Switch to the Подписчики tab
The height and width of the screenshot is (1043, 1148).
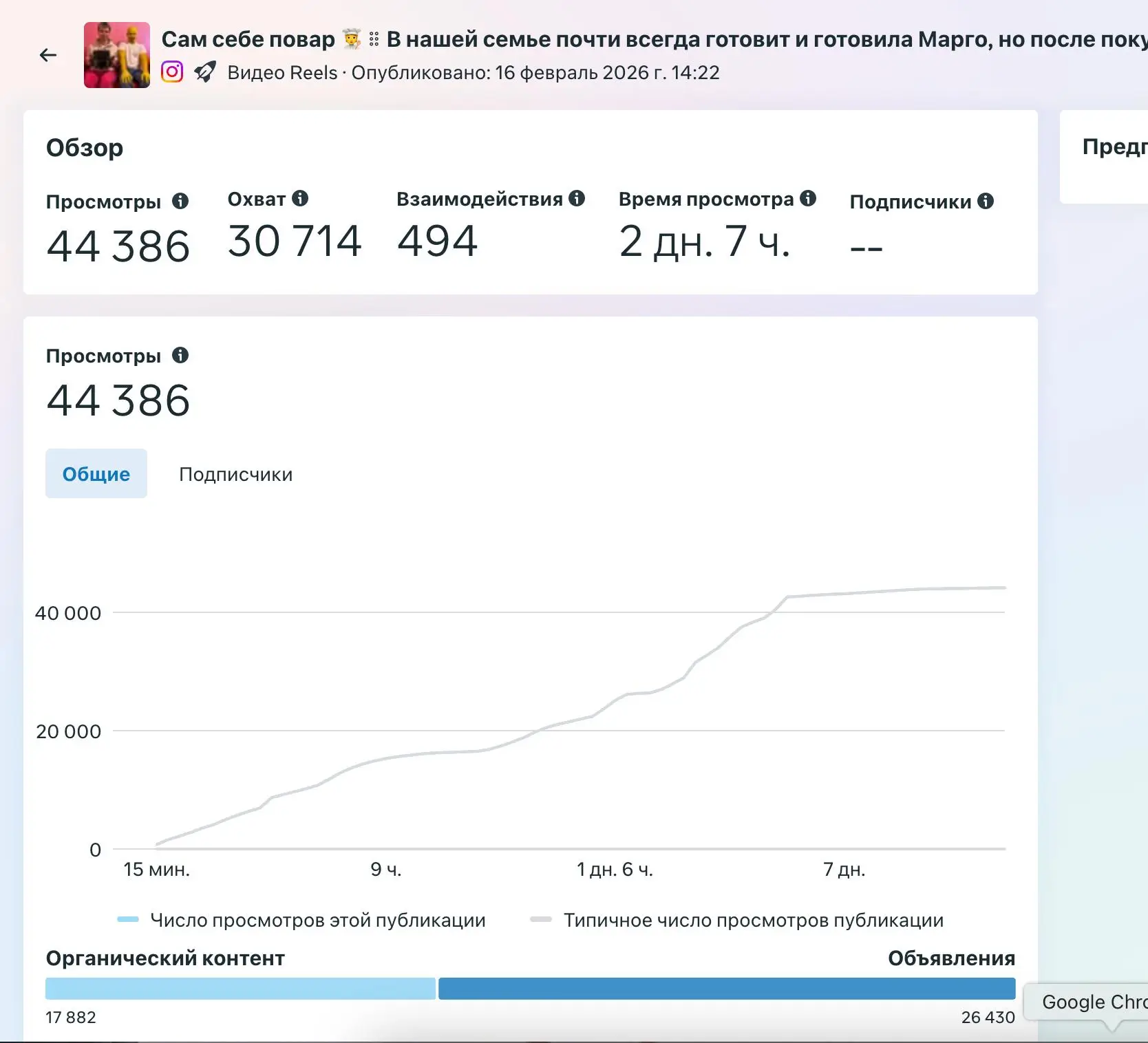[235, 474]
